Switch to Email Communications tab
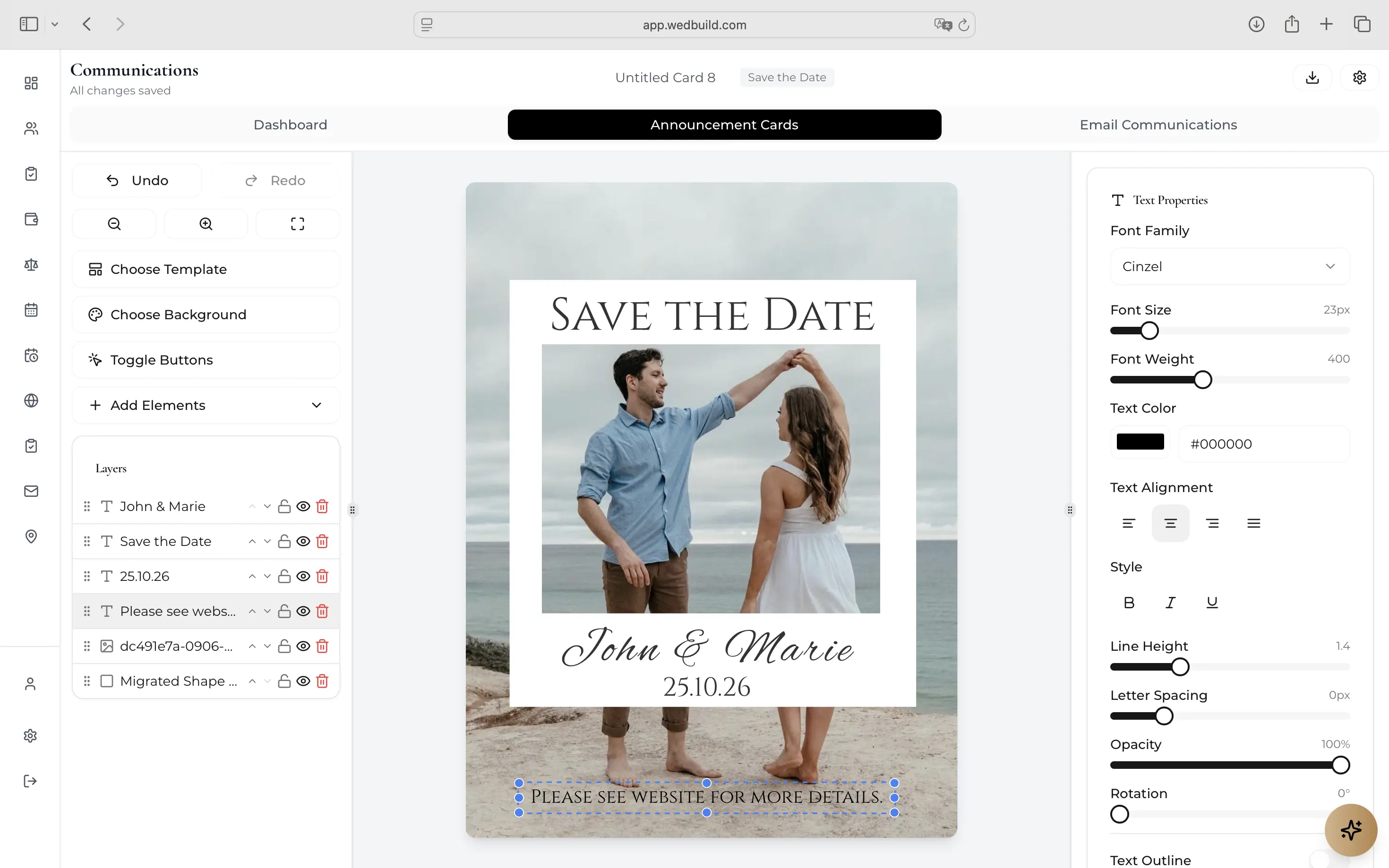 tap(1158, 125)
